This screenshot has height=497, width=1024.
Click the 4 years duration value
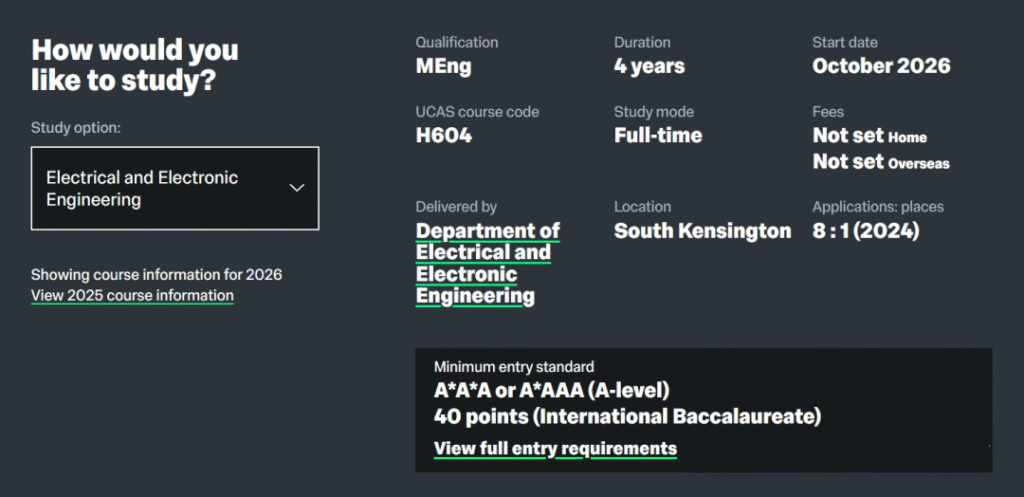pos(649,66)
